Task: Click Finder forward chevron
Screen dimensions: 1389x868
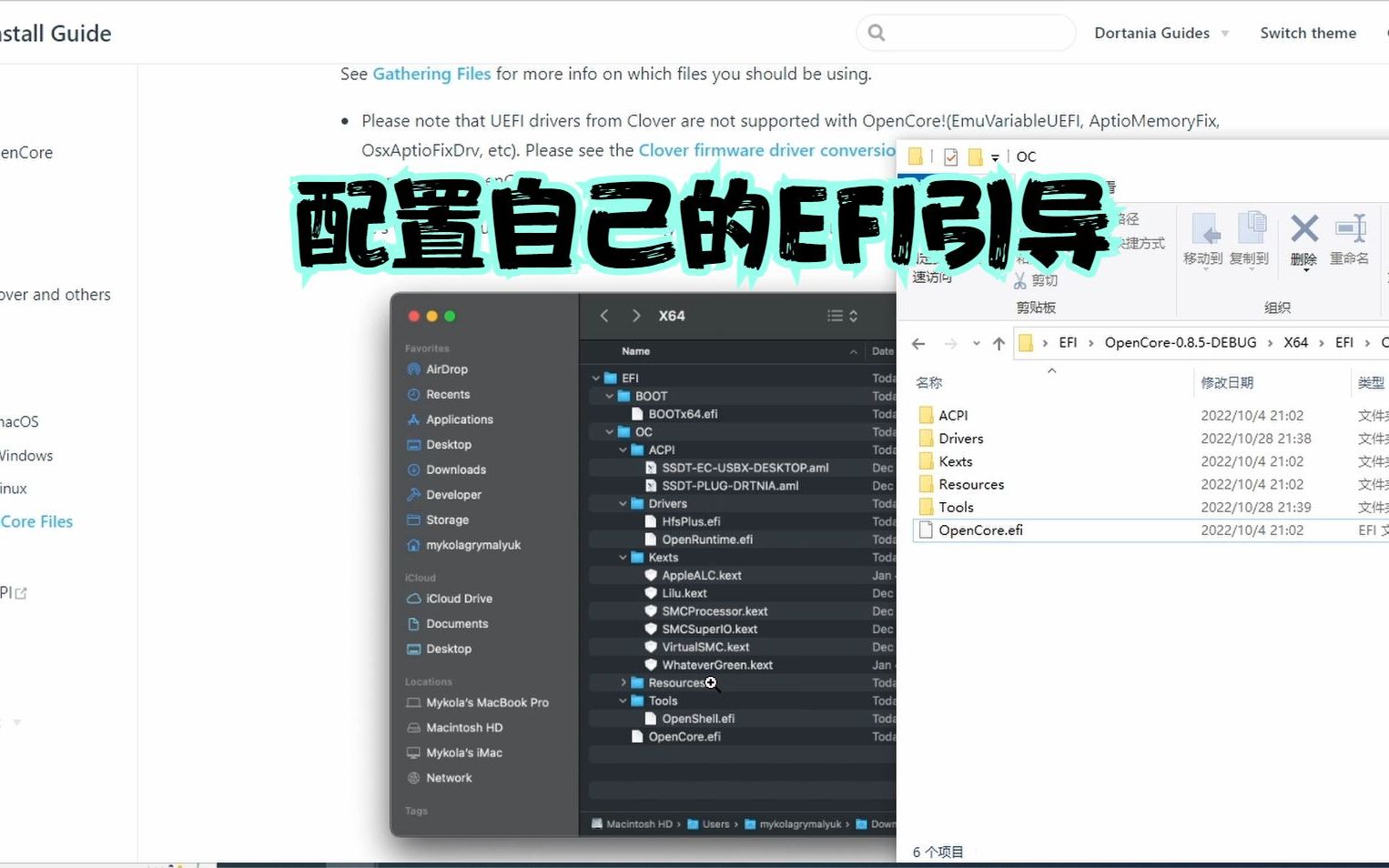Action: [636, 316]
